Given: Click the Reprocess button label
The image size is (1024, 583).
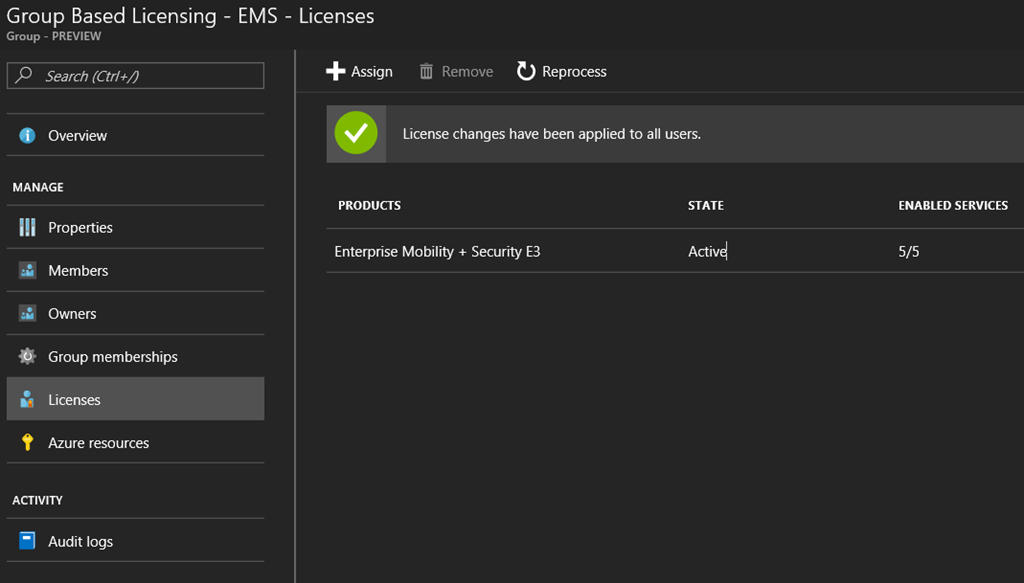Looking at the screenshot, I should click(x=574, y=72).
